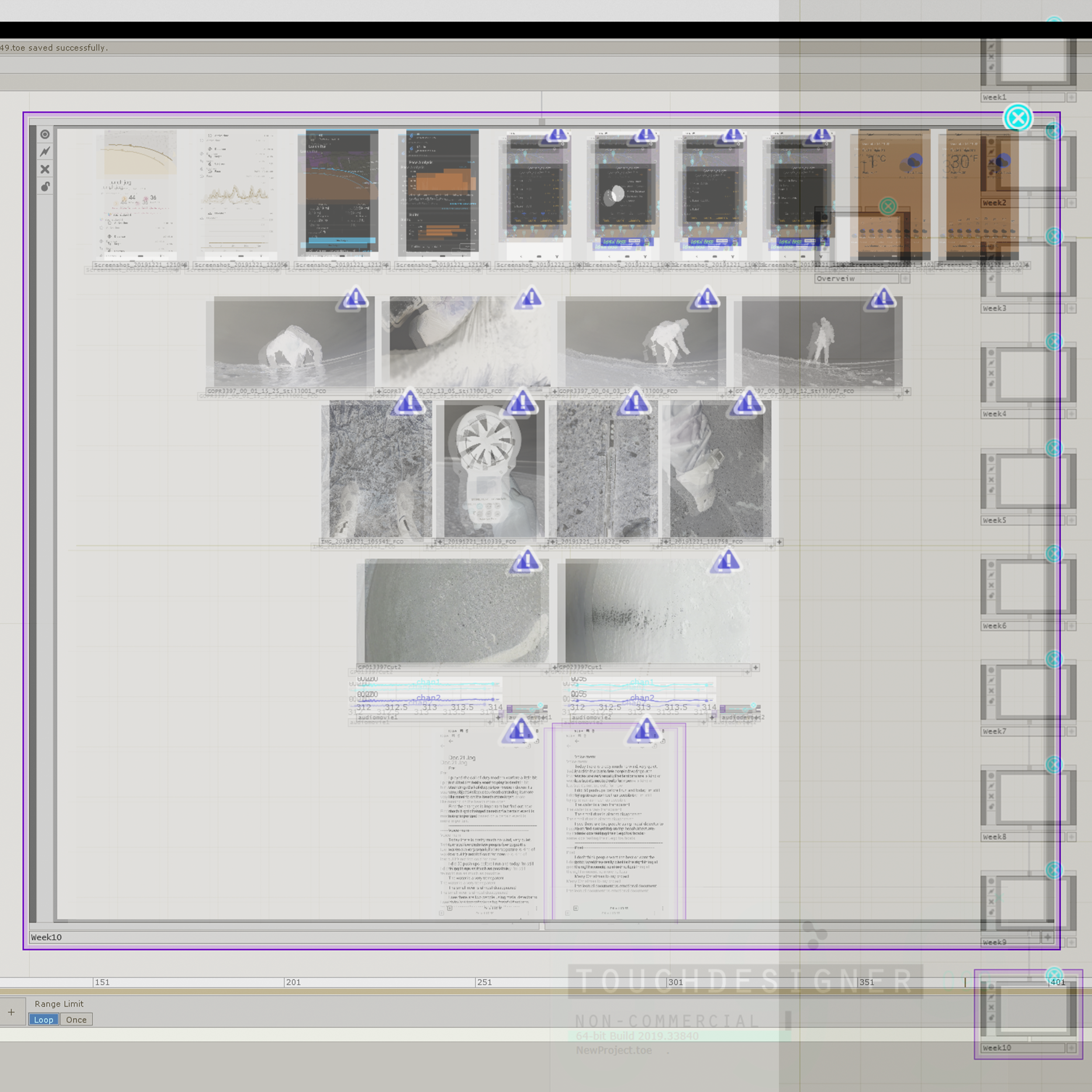Click warning icon on GOPR3397 Still1003 node

coord(530,297)
